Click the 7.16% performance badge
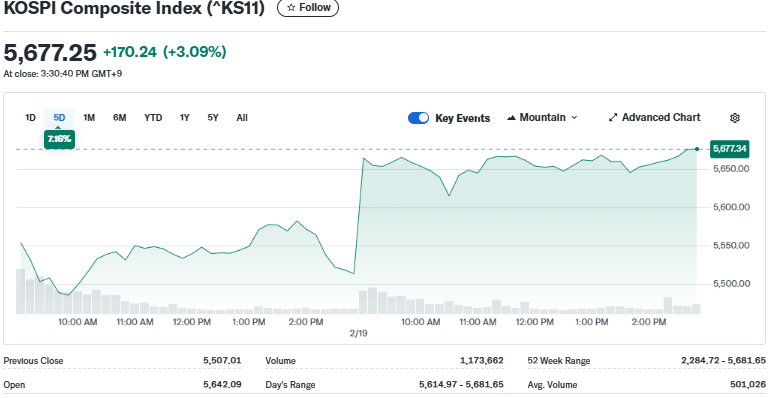Viewport: 772px width, 398px height. [x=60, y=139]
